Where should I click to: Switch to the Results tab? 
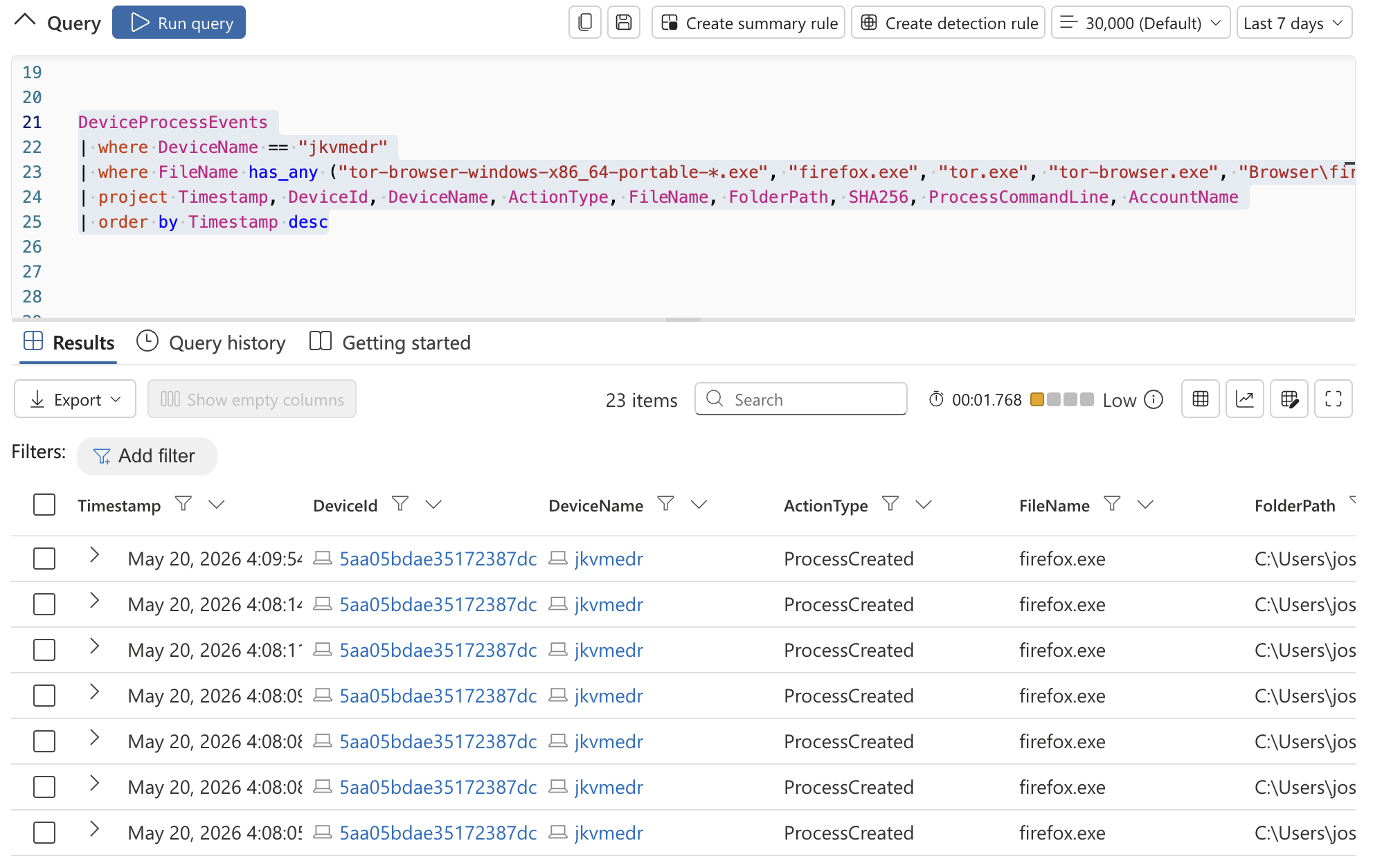69,343
